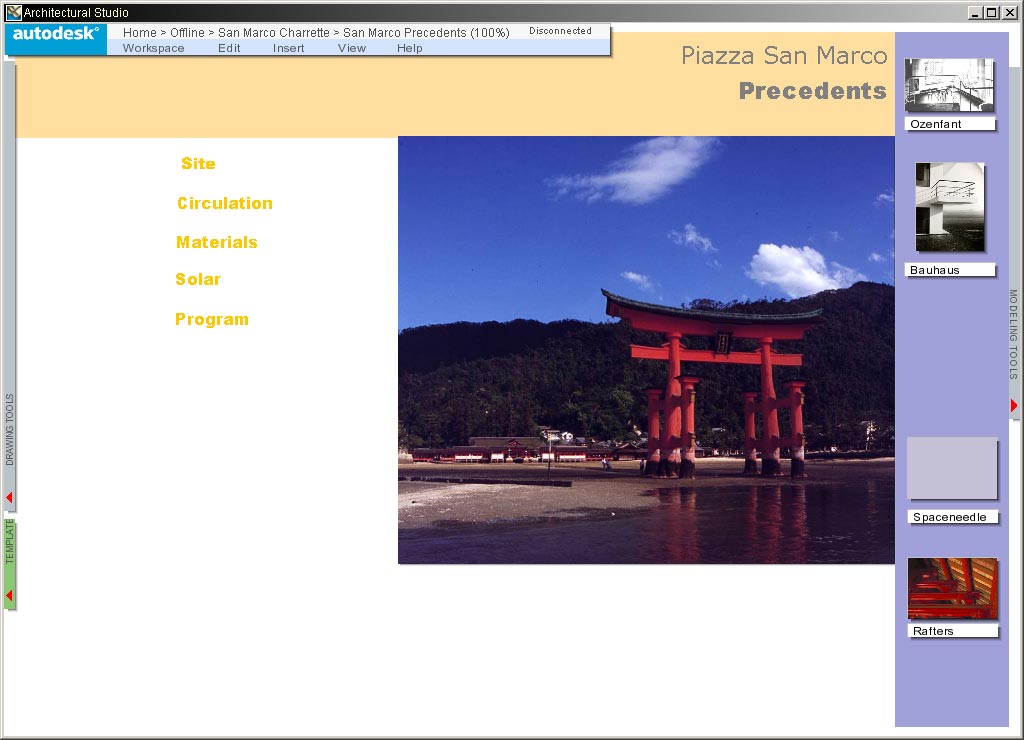
Task: Expand the Template panel arrow
Action: [x=9, y=596]
